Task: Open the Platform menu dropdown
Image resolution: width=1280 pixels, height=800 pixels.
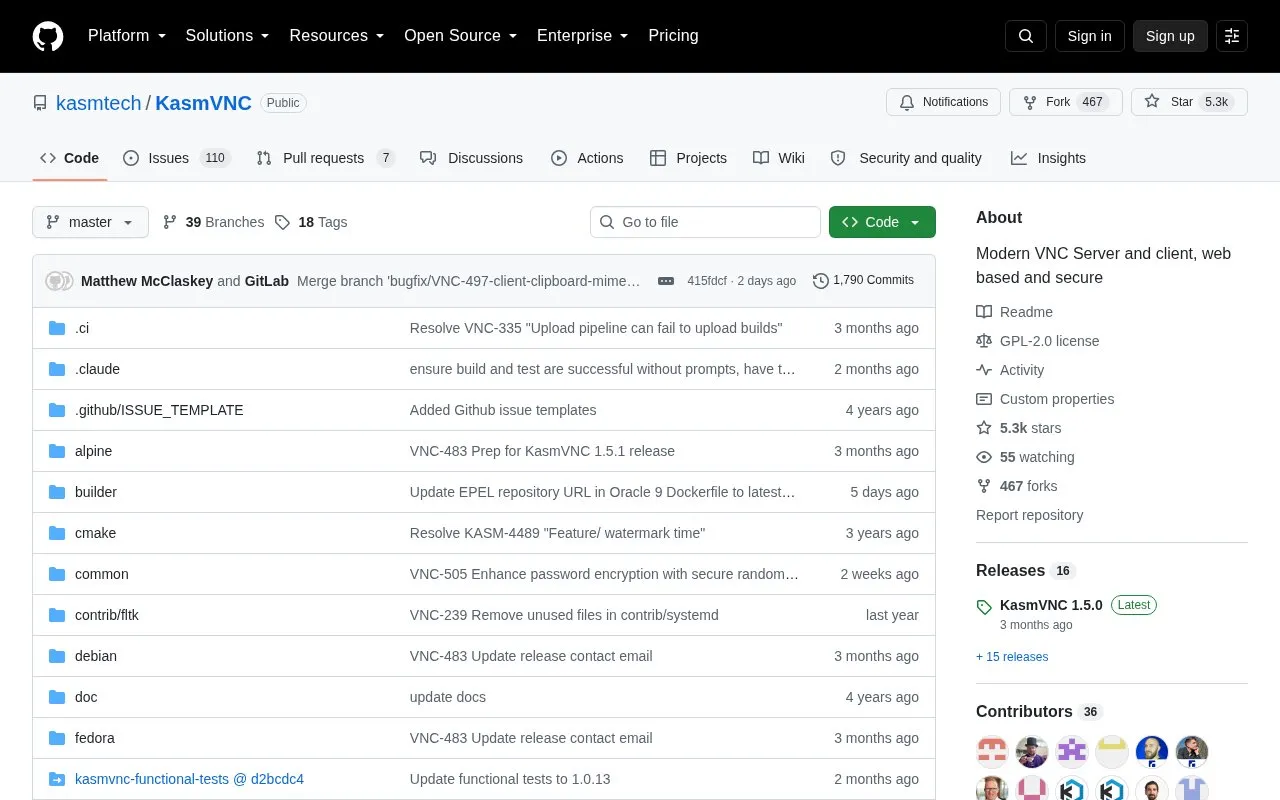Action: (127, 36)
